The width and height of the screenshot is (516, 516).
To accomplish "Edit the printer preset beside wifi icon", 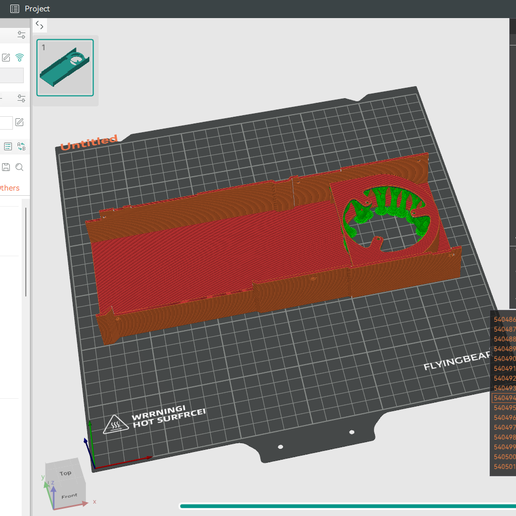I will click(6, 58).
